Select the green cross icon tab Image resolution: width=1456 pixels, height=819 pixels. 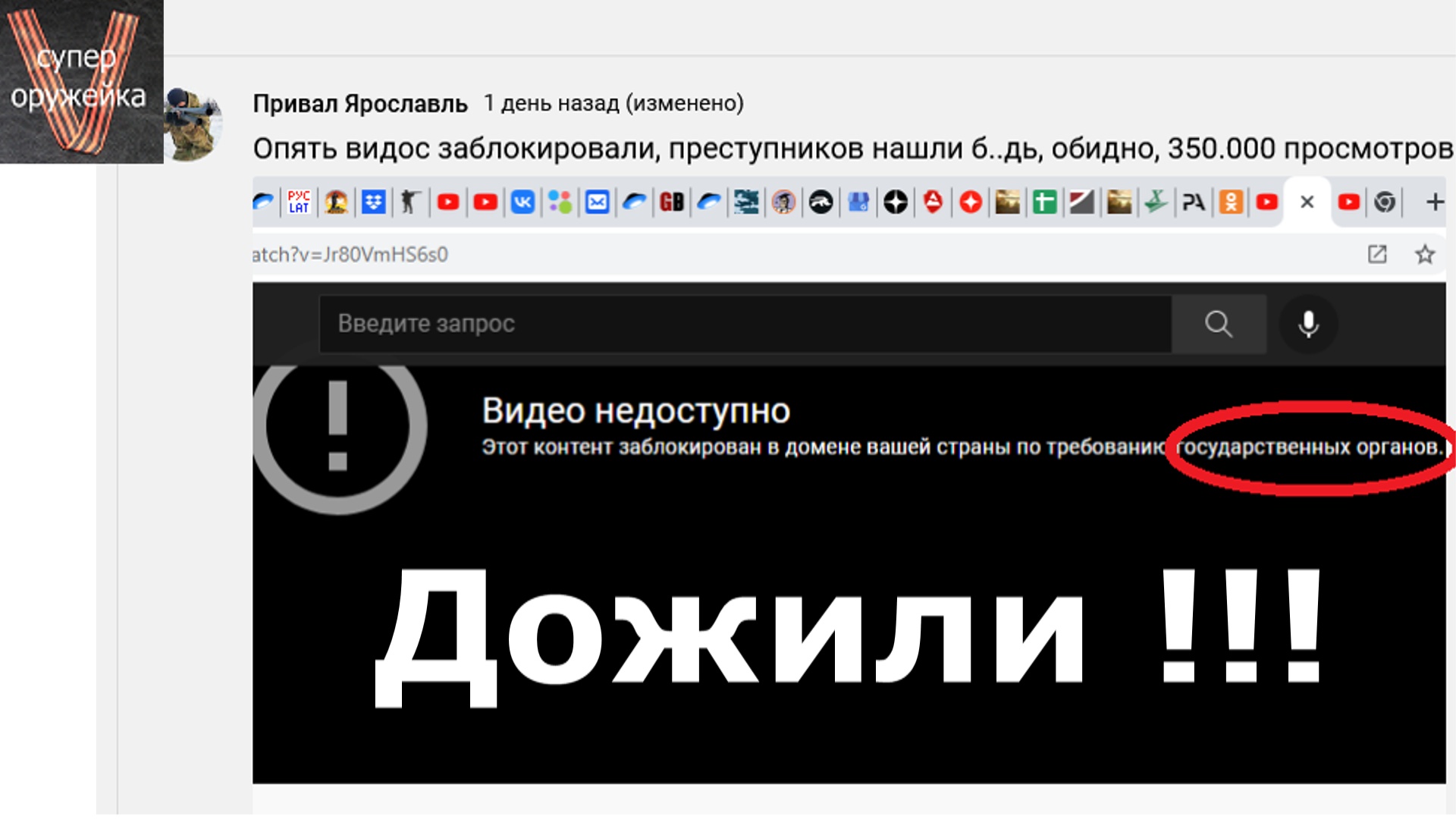pos(1044,202)
